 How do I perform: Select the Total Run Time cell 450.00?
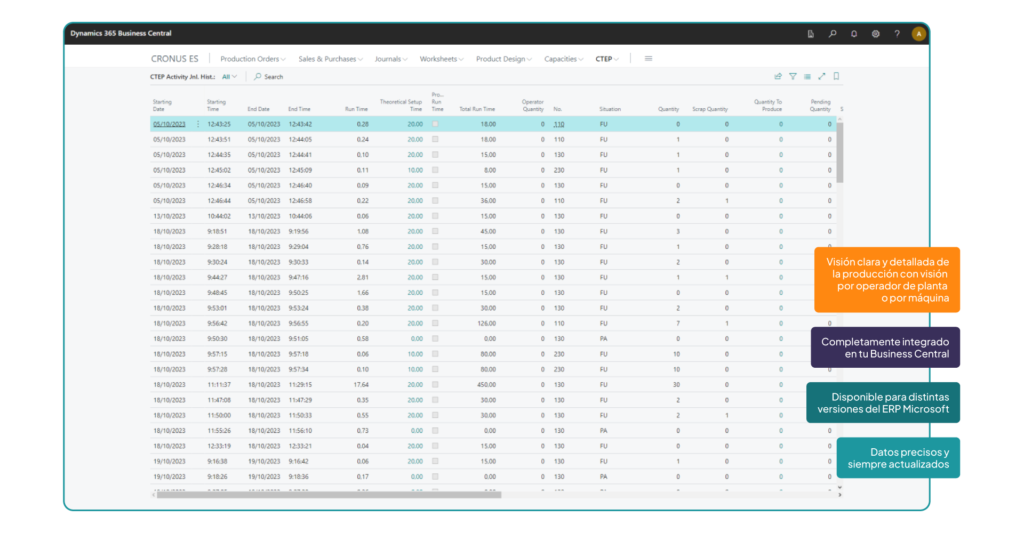pos(487,385)
